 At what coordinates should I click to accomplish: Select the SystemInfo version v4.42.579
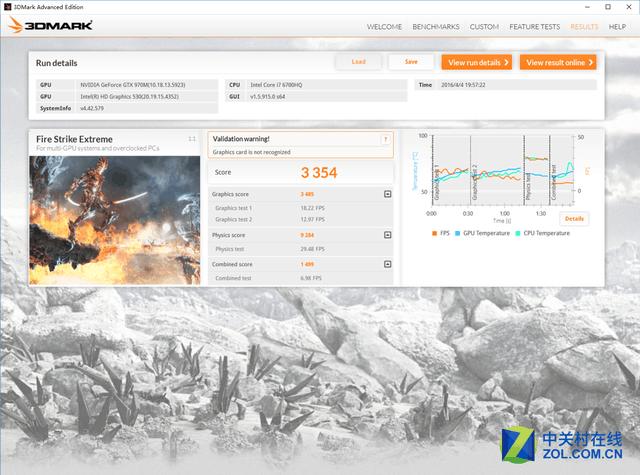click(x=92, y=109)
